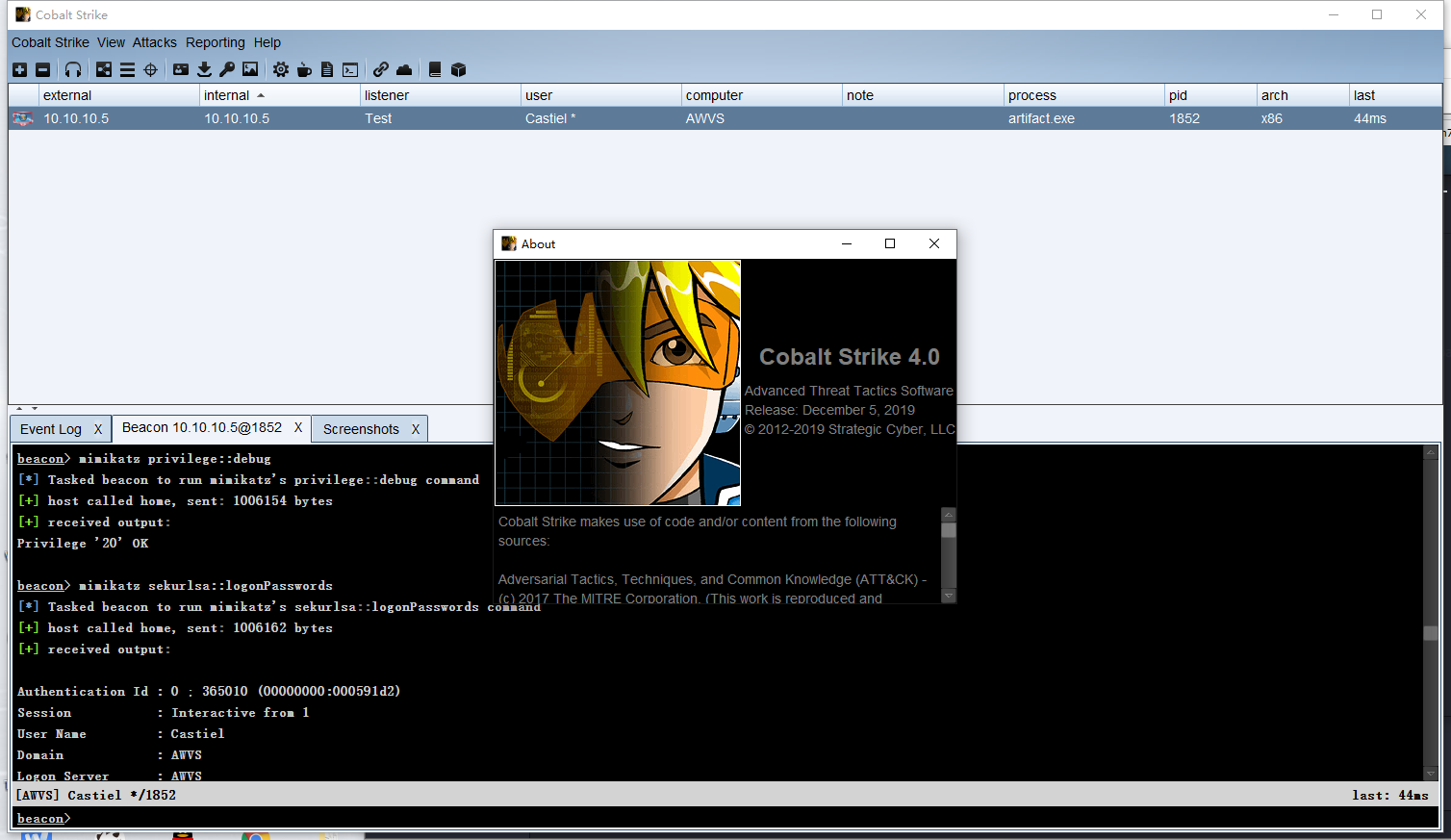The image size is (1451, 840).
Task: Click the beacon console scrollbar thumb
Action: [x=1431, y=633]
